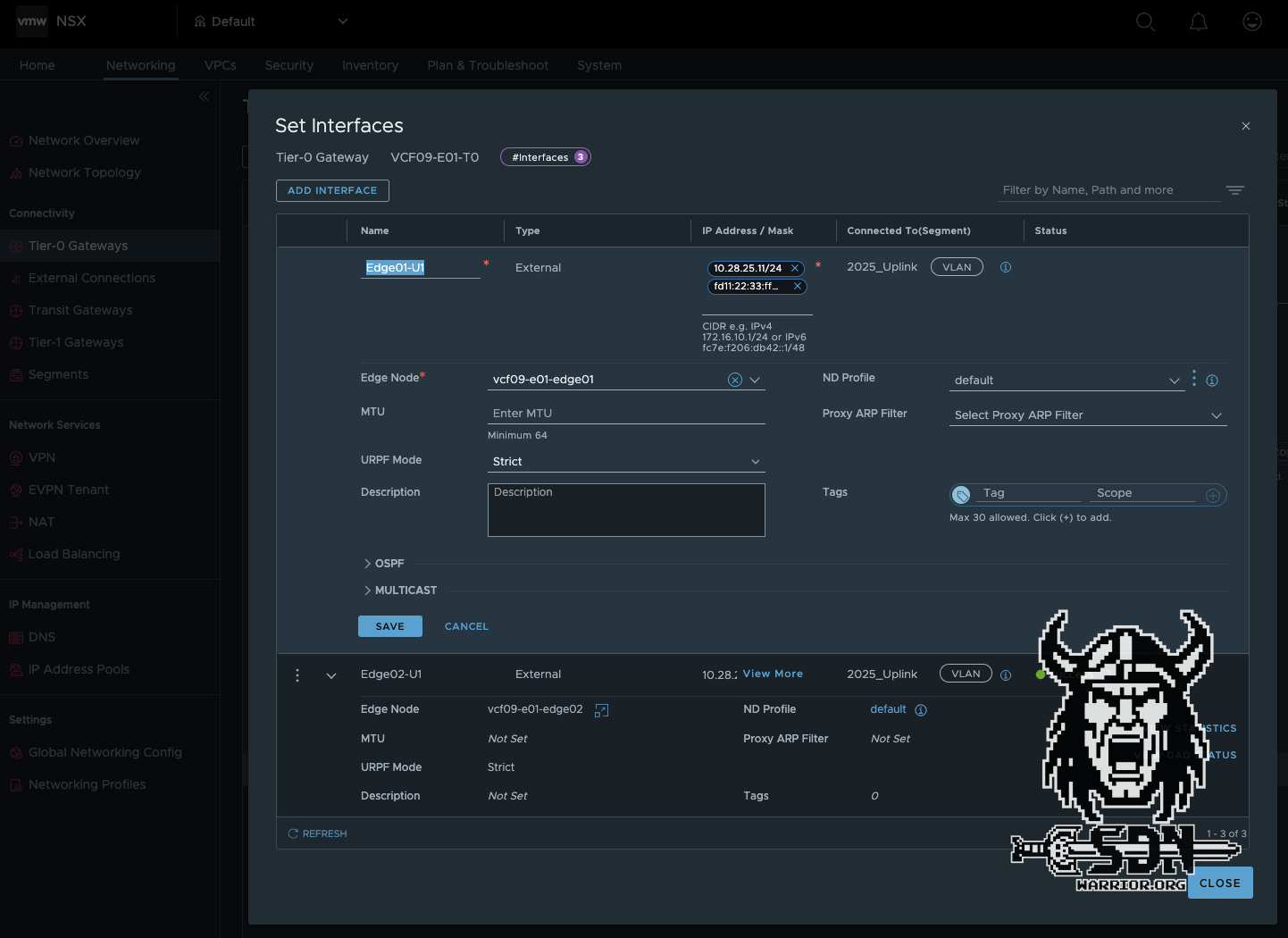The image size is (1288, 938).
Task: Click the info icon next to ND Profile
Action: [1212, 380]
